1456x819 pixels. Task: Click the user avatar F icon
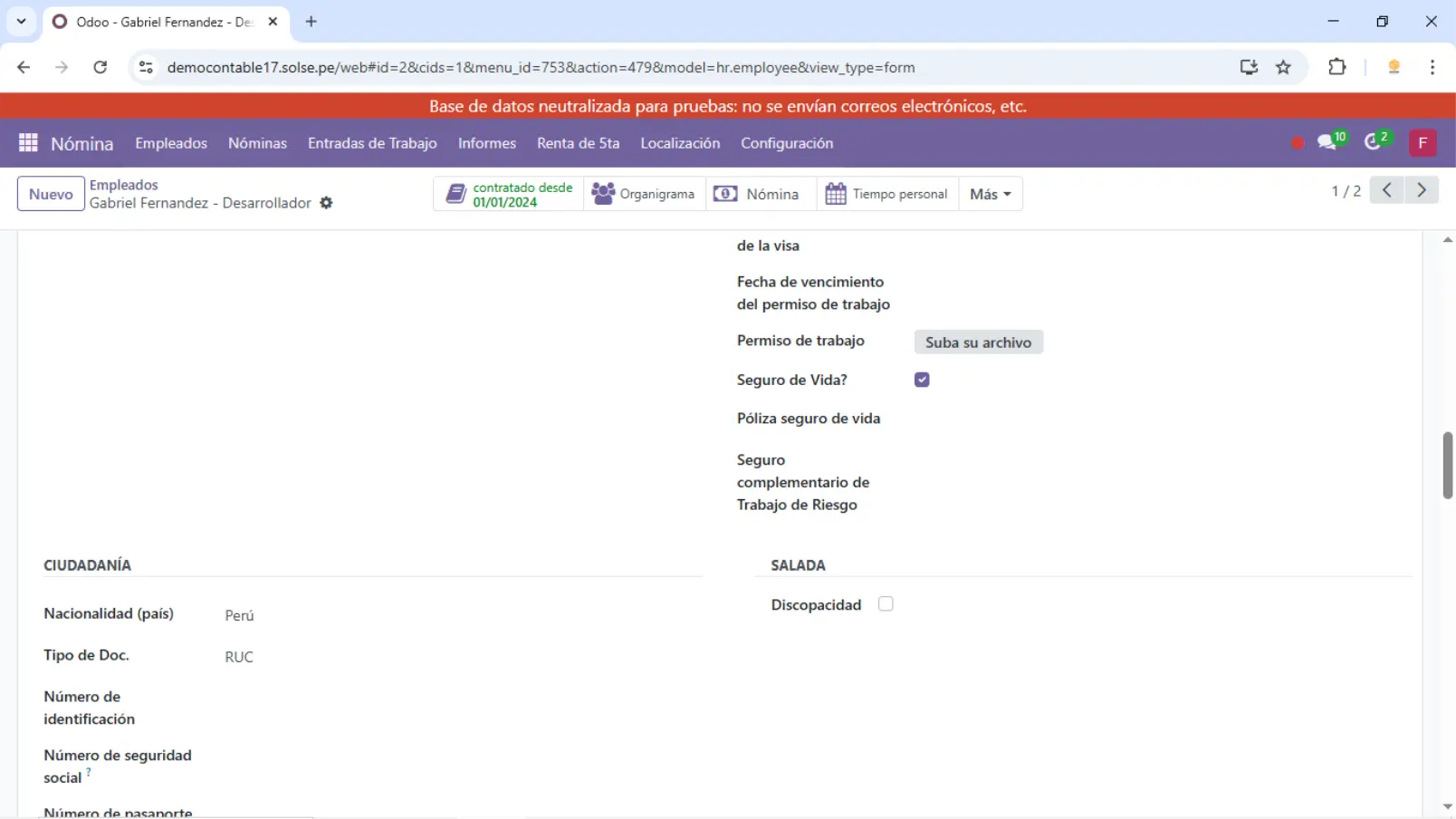pos(1422,143)
